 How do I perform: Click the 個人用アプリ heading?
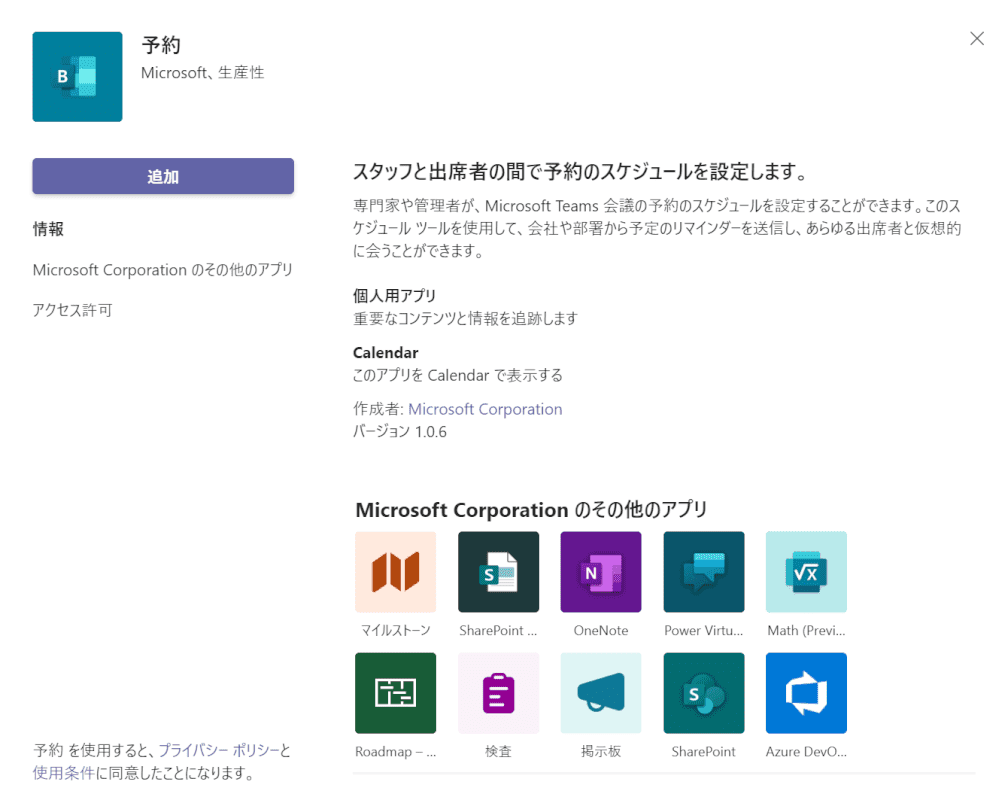[394, 296]
